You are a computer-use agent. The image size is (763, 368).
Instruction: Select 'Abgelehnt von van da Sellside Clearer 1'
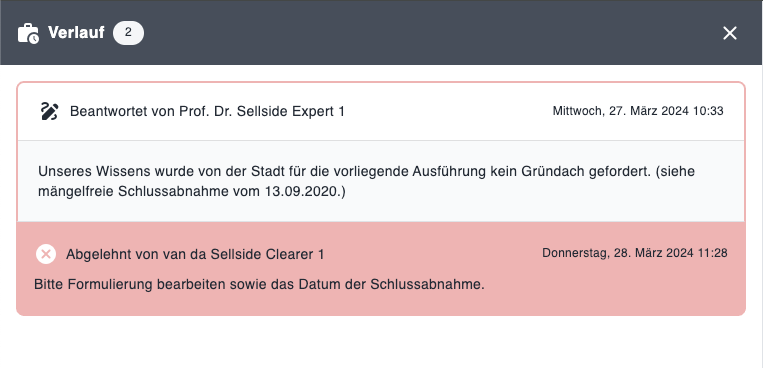pos(195,254)
